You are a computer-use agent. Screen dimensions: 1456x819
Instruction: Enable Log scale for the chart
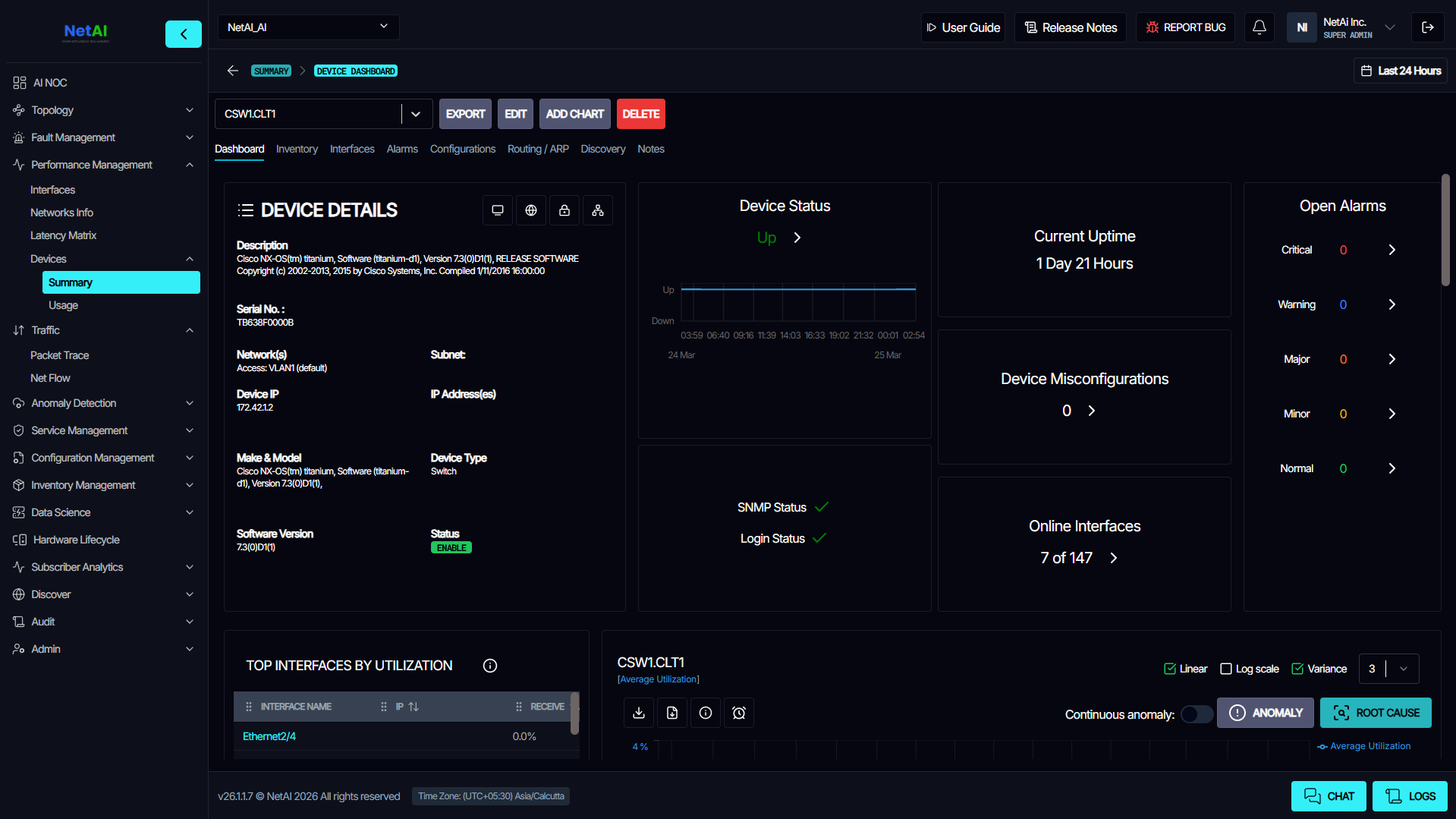pyautogui.click(x=1226, y=669)
